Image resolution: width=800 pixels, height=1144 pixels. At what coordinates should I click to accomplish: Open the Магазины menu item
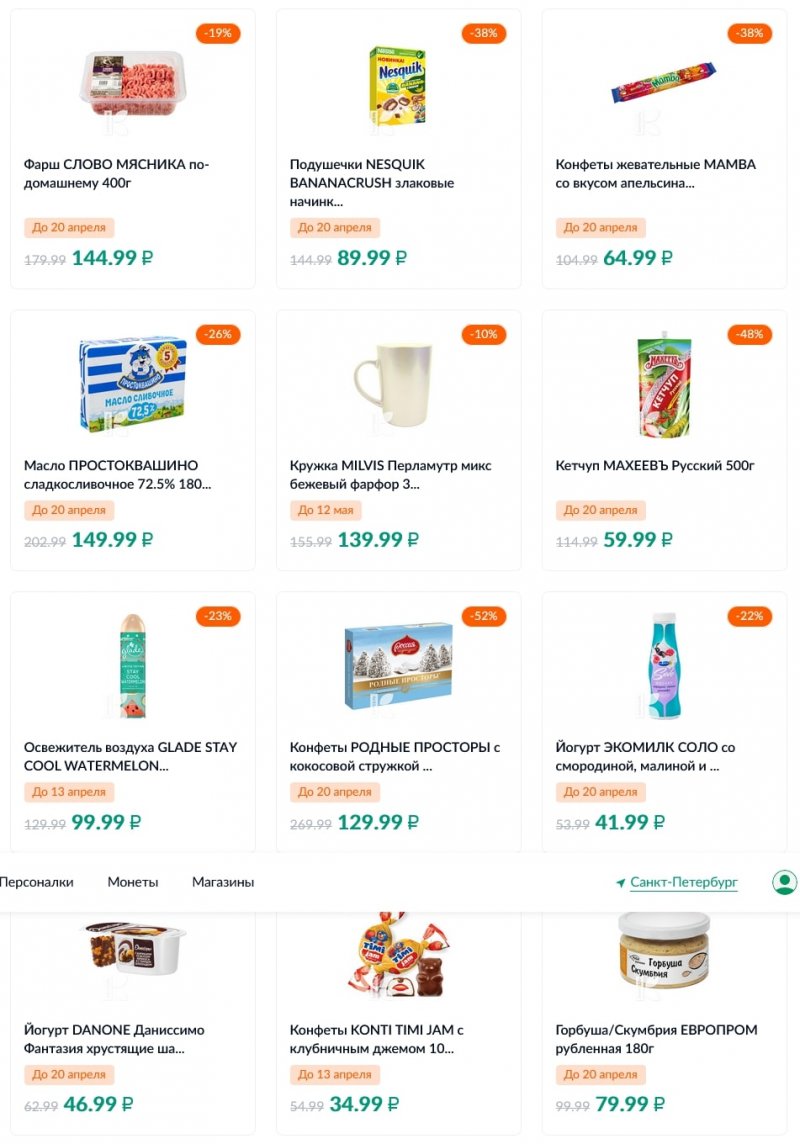point(223,882)
